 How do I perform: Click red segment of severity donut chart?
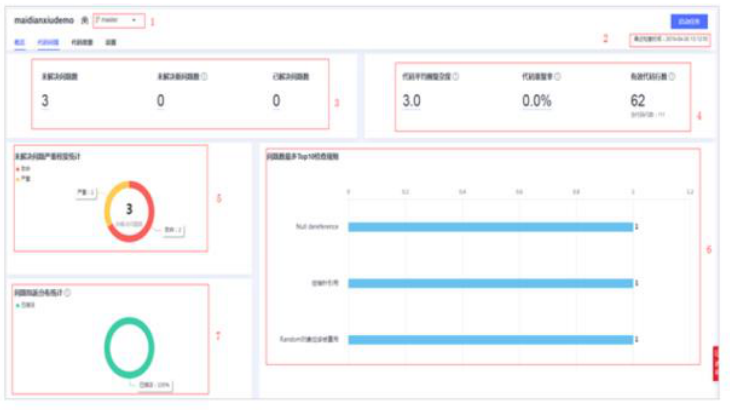pyautogui.click(x=150, y=212)
